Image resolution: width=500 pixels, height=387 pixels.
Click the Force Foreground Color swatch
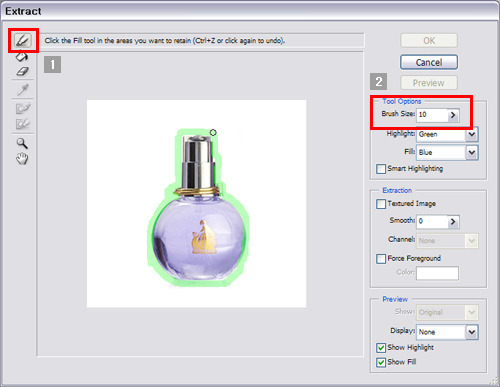pos(437,273)
